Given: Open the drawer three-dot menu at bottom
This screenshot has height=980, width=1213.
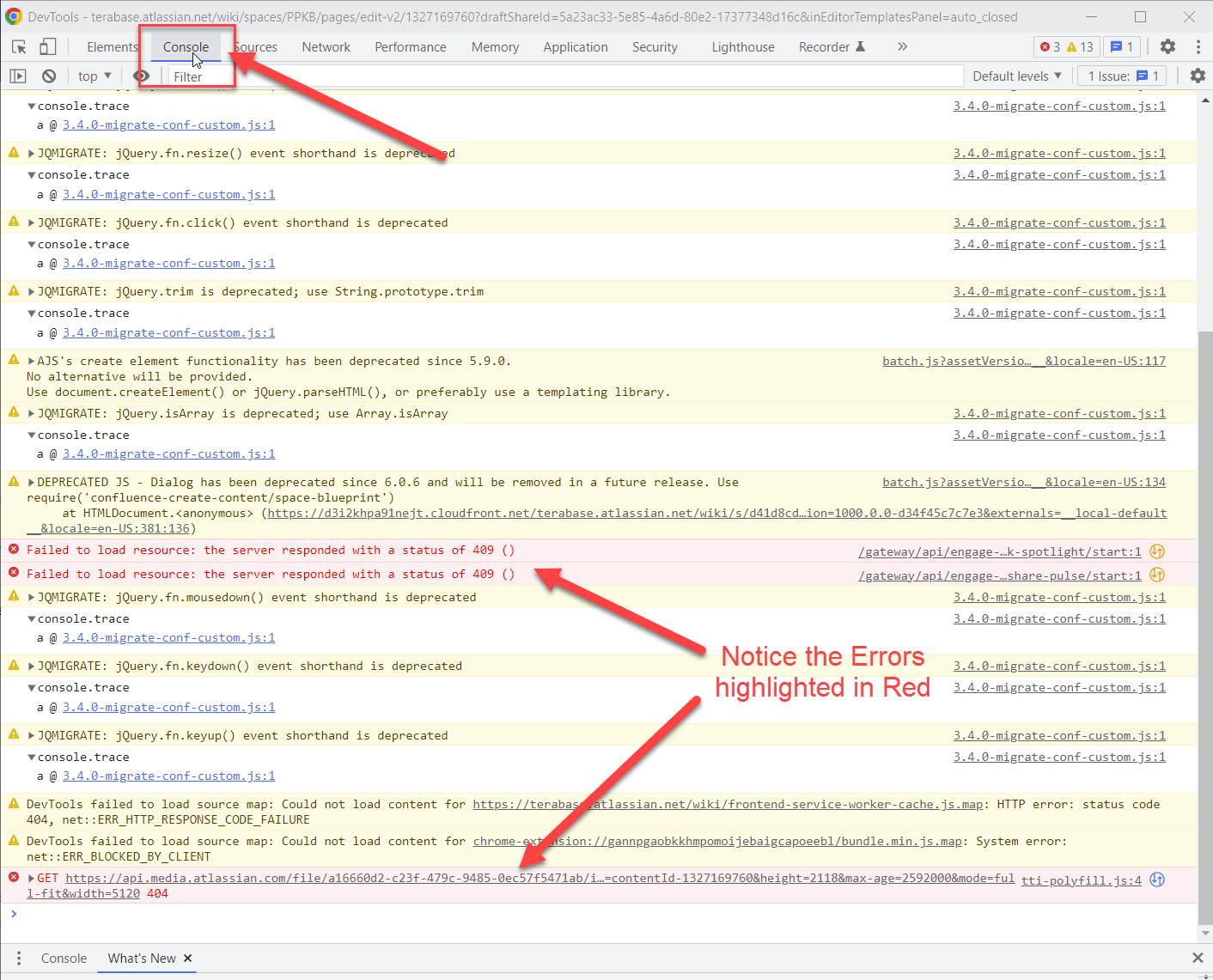Looking at the screenshot, I should coord(19,958).
